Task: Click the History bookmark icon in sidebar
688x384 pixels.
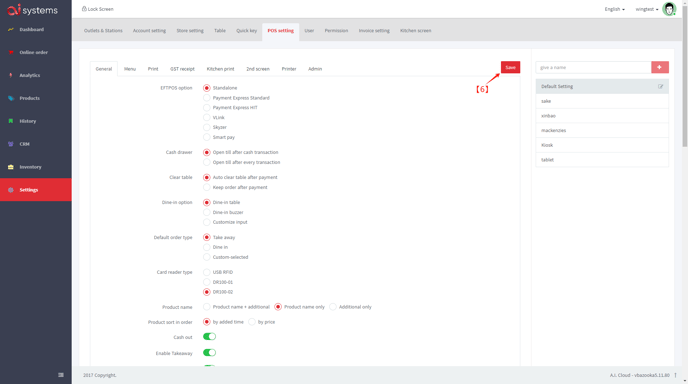Action: 11,121
